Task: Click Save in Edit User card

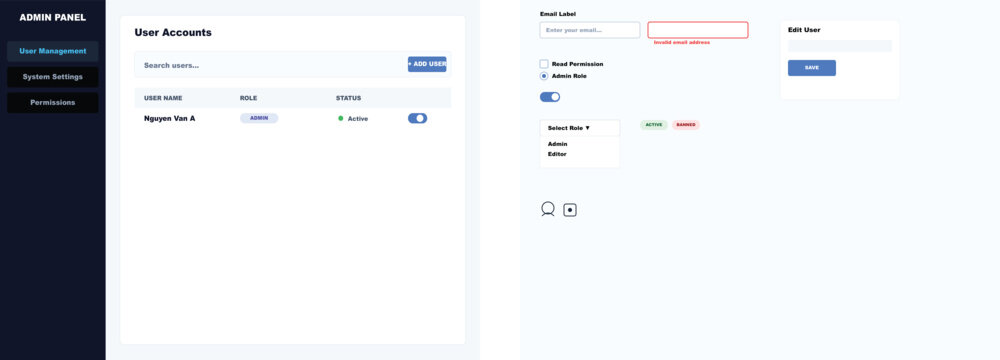Action: (812, 68)
